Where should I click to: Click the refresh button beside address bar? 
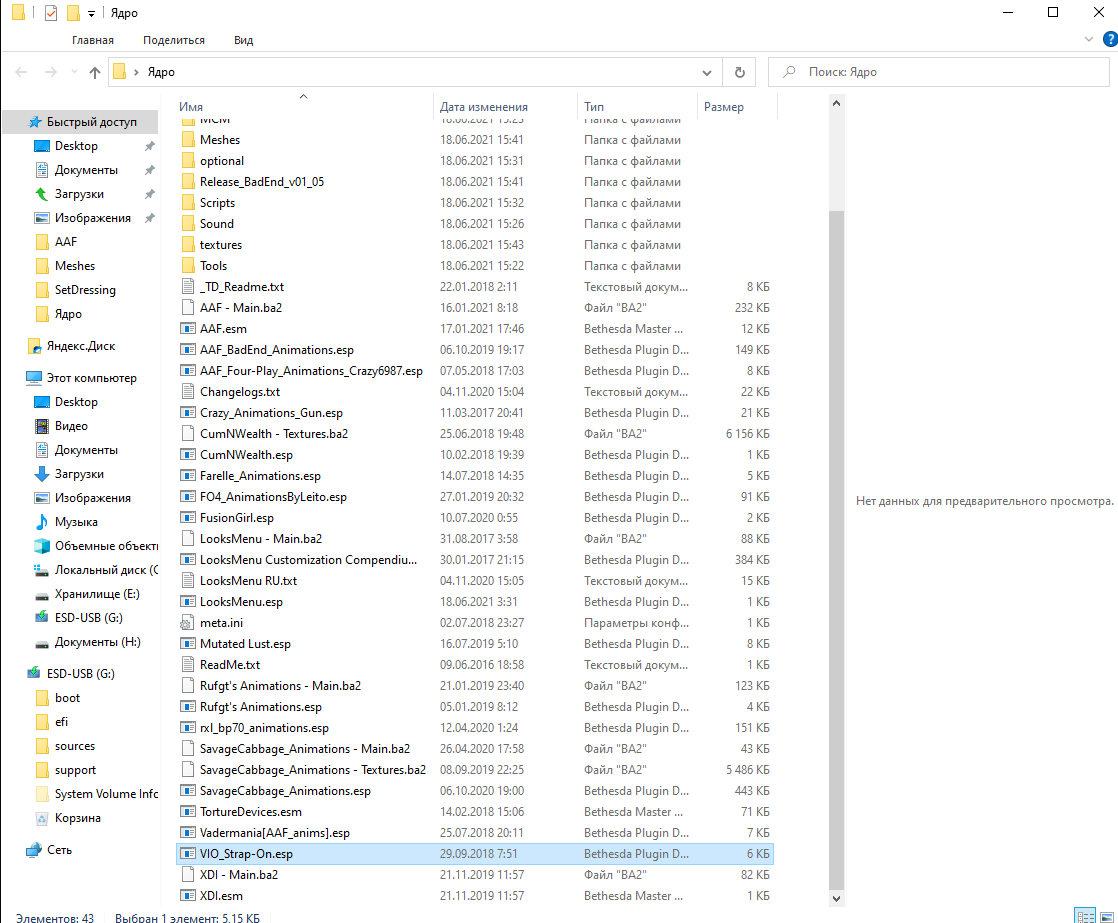point(739,72)
